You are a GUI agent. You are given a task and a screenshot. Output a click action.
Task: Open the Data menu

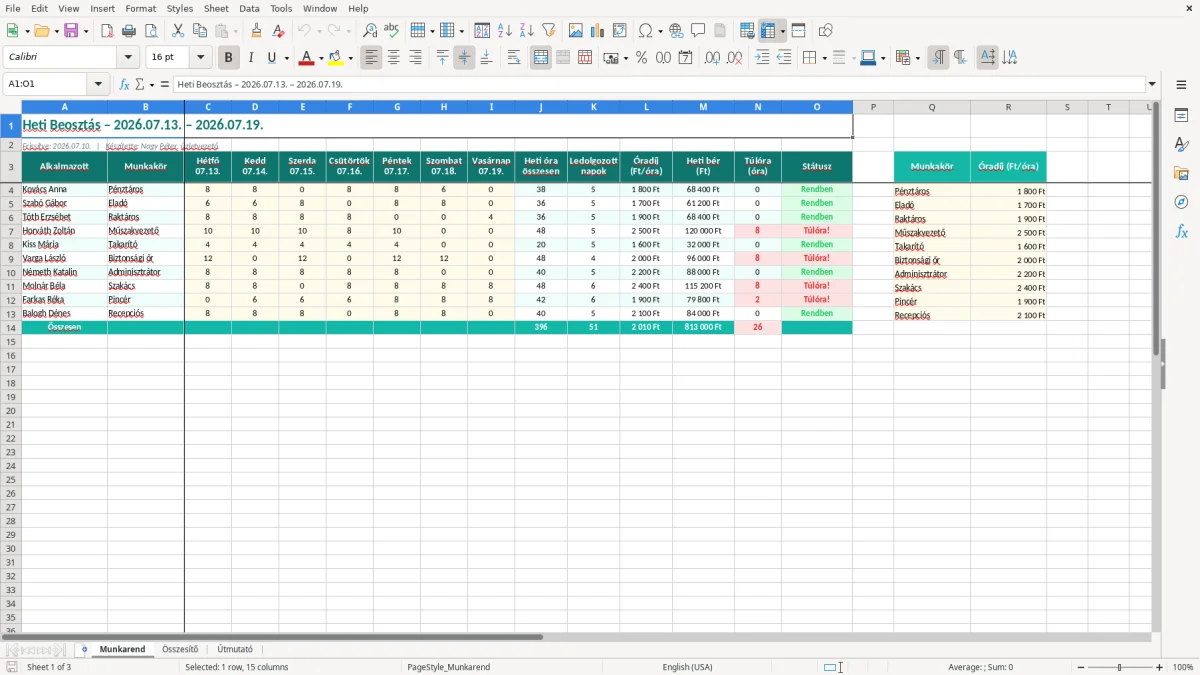click(x=249, y=8)
